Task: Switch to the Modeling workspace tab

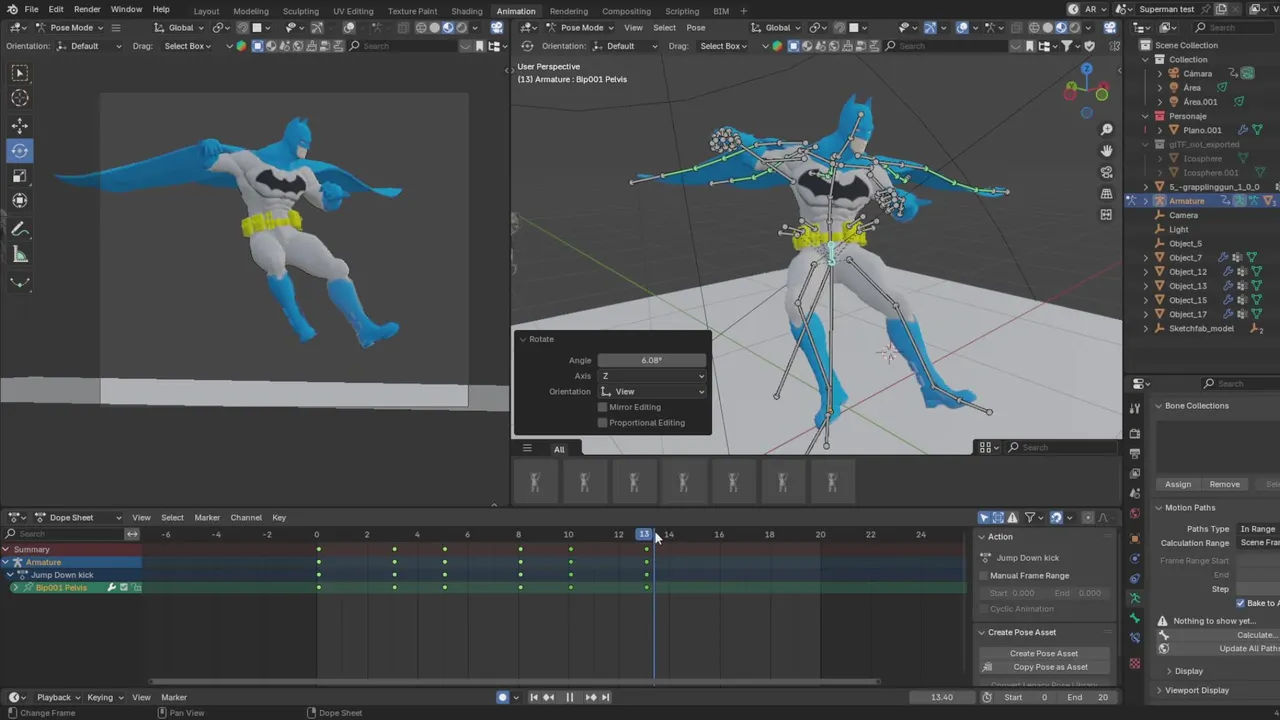Action: pyautogui.click(x=251, y=11)
